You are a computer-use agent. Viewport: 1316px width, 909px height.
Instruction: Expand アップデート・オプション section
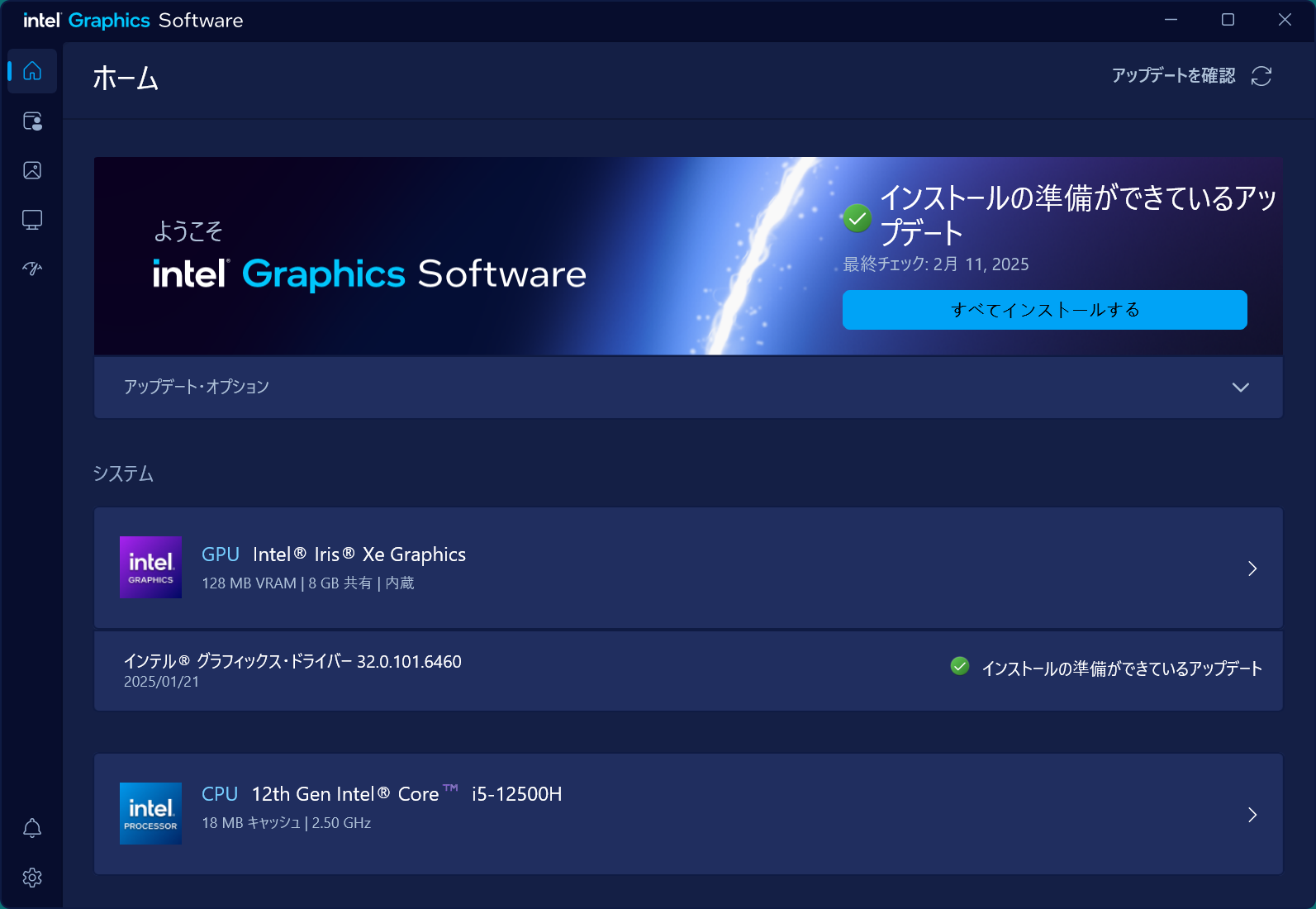coord(688,387)
